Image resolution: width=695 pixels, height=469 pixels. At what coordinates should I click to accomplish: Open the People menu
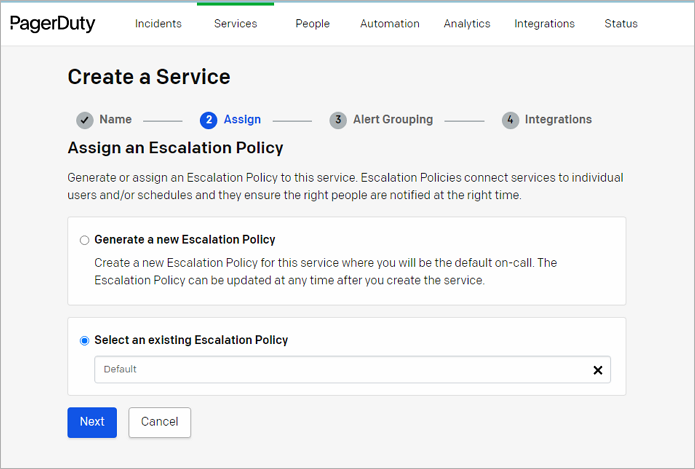tap(312, 24)
